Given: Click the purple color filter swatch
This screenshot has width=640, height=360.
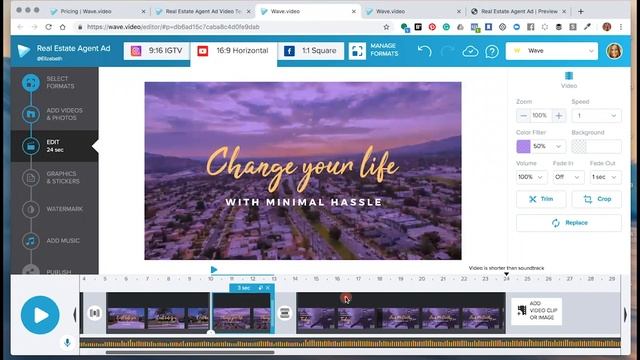Looking at the screenshot, I should 523,146.
